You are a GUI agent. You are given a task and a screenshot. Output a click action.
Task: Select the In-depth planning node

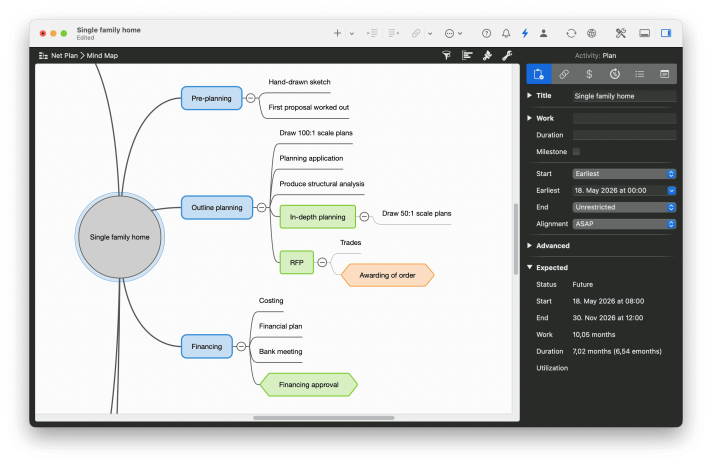pos(317,217)
